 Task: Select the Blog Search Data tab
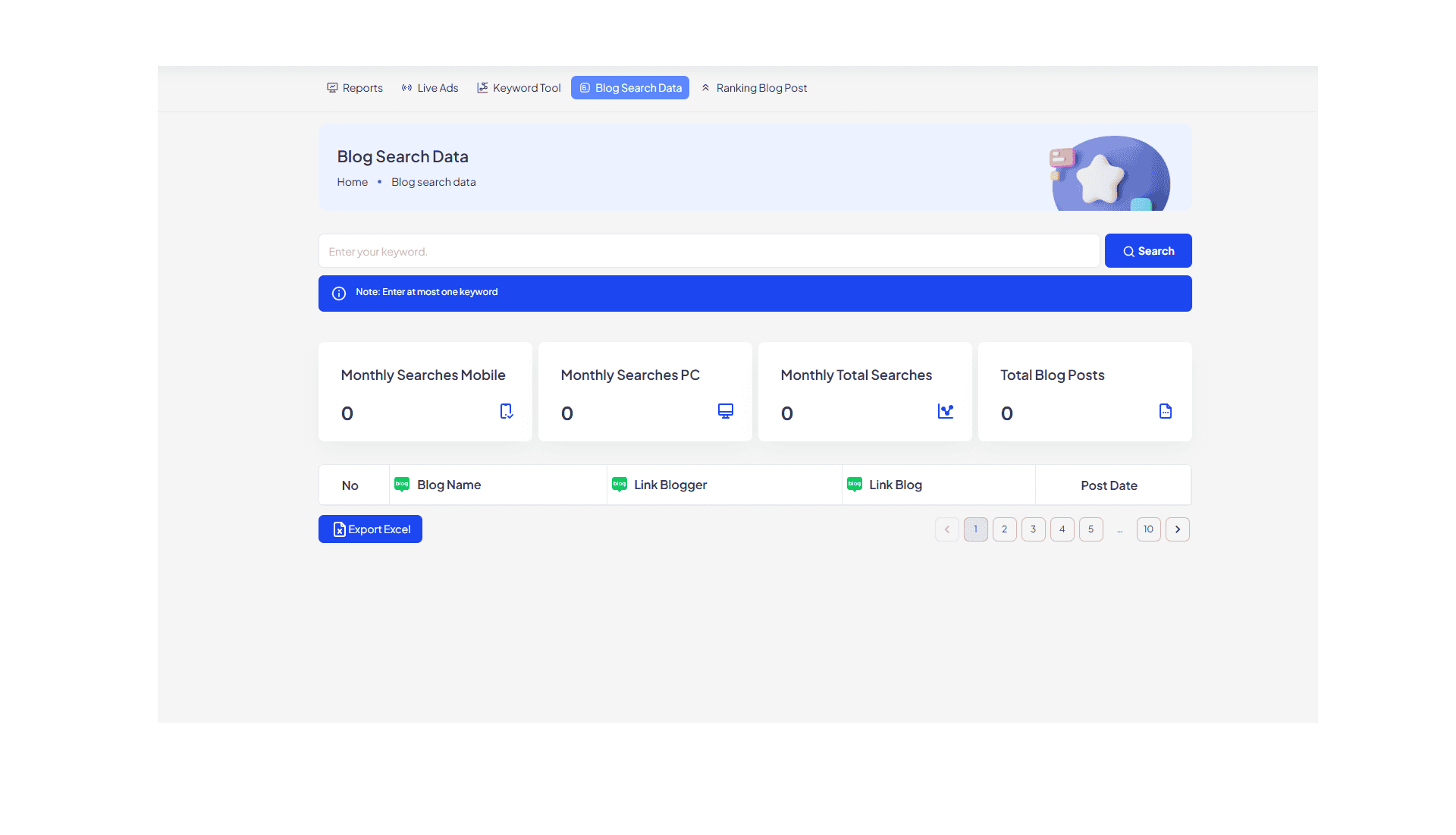630,88
